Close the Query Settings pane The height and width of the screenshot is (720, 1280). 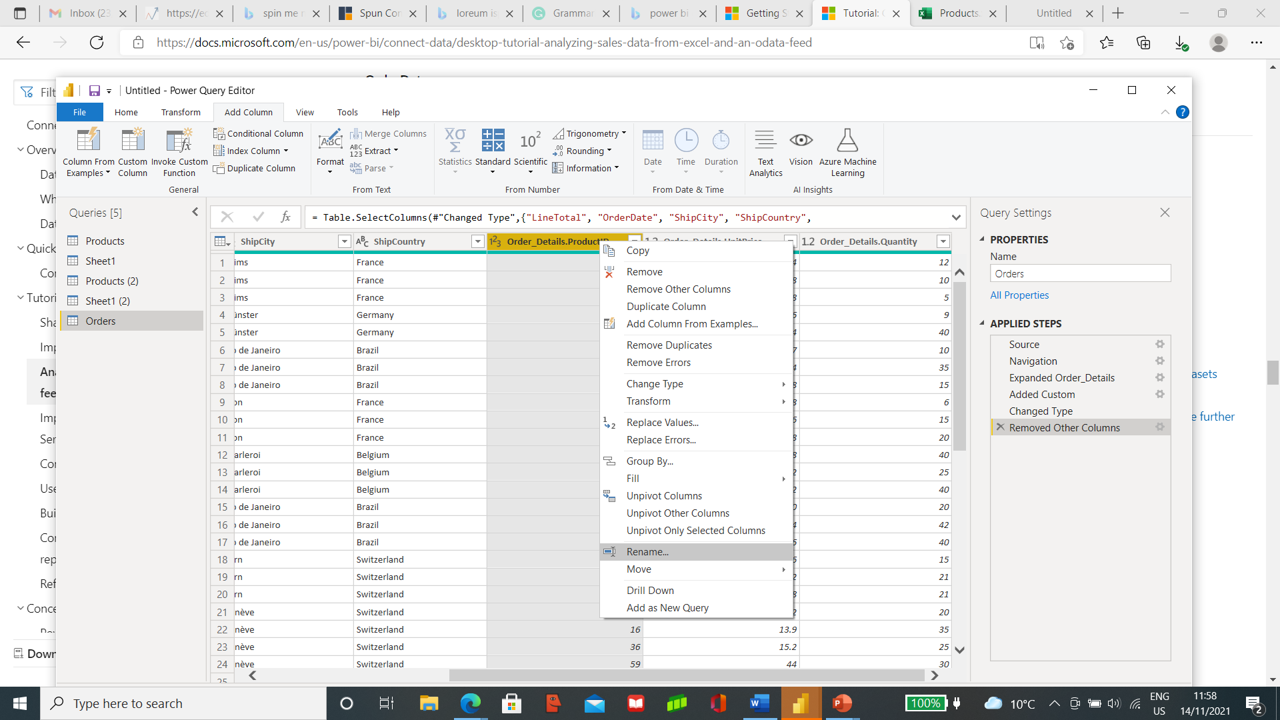tap(1164, 212)
